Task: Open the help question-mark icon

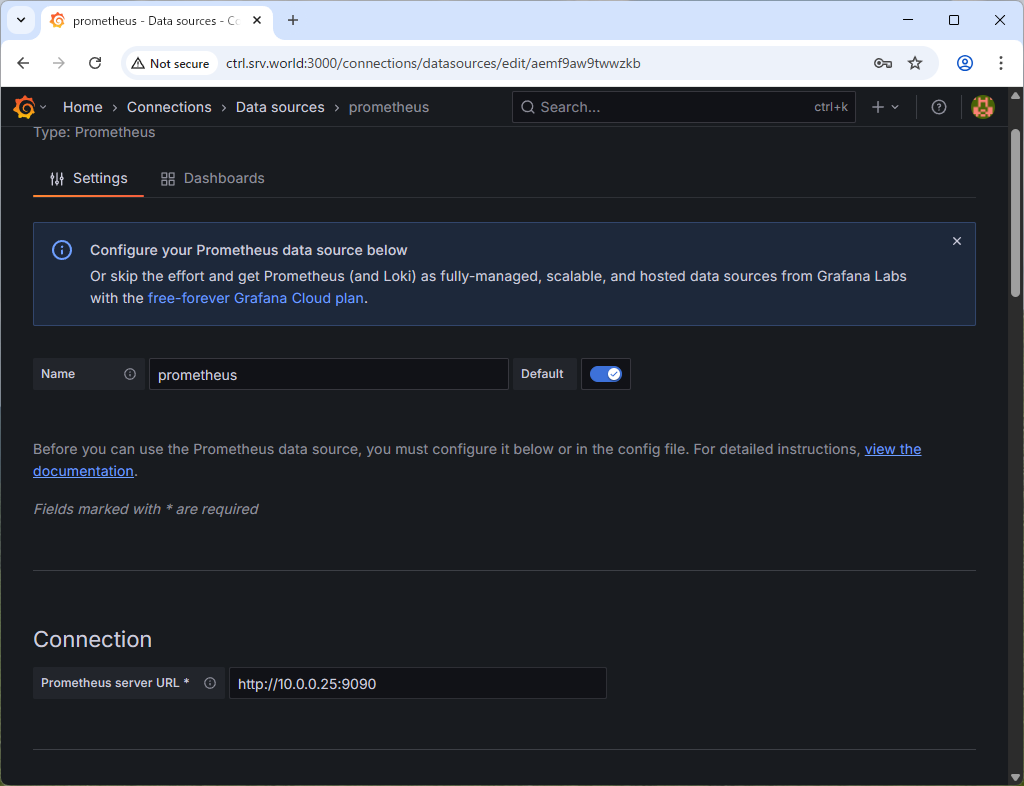Action: click(x=938, y=107)
